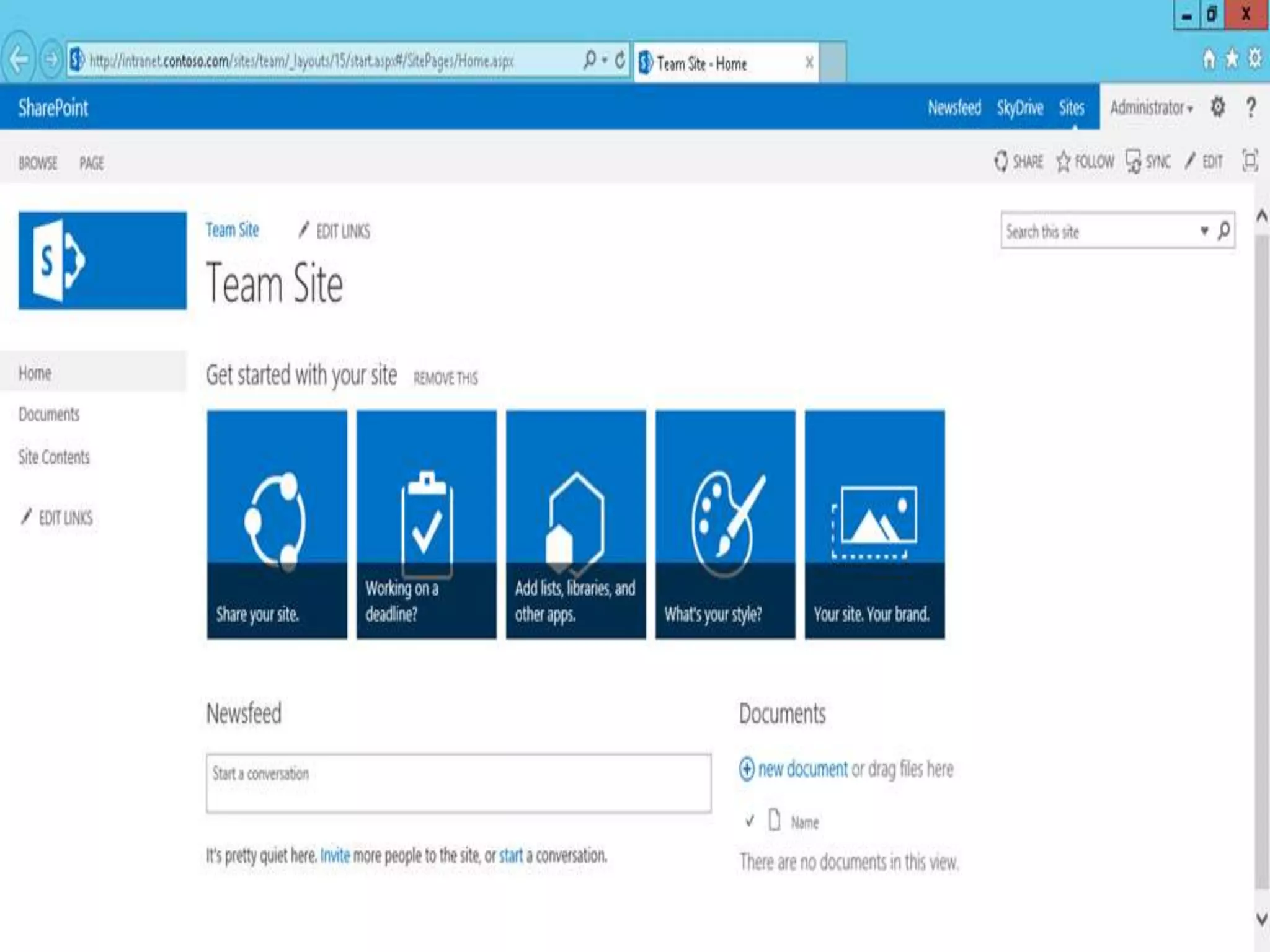Viewport: 1270px width, 952px height.
Task: Click the scroll down arrow on page scrollbar
Action: click(x=1261, y=919)
